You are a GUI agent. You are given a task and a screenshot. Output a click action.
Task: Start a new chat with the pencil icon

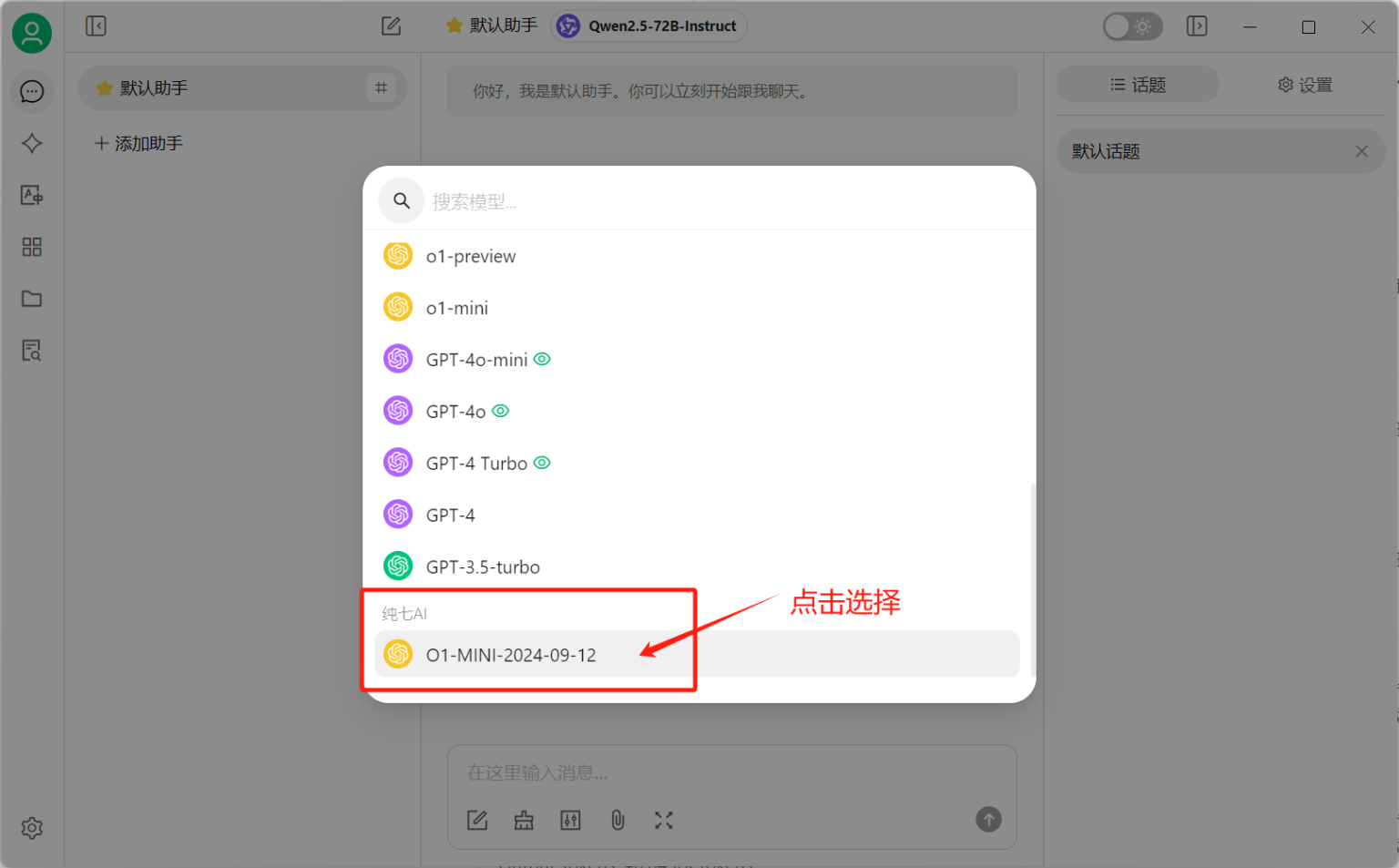pyautogui.click(x=391, y=26)
